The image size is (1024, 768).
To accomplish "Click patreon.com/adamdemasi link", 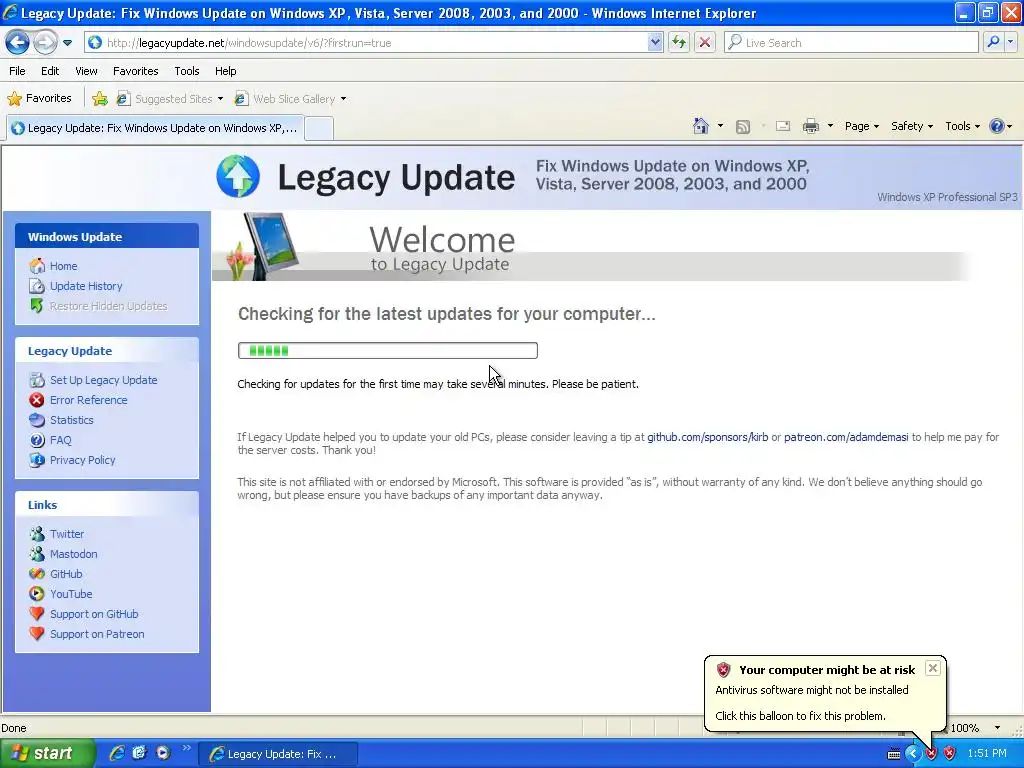I will [x=846, y=437].
